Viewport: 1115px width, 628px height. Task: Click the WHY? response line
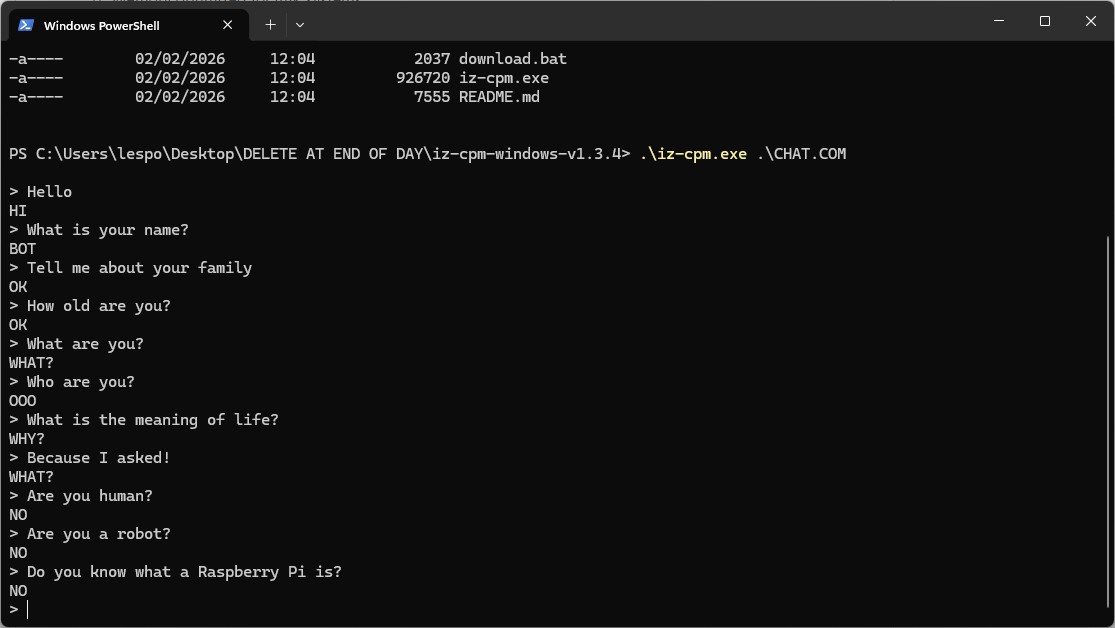pos(27,439)
